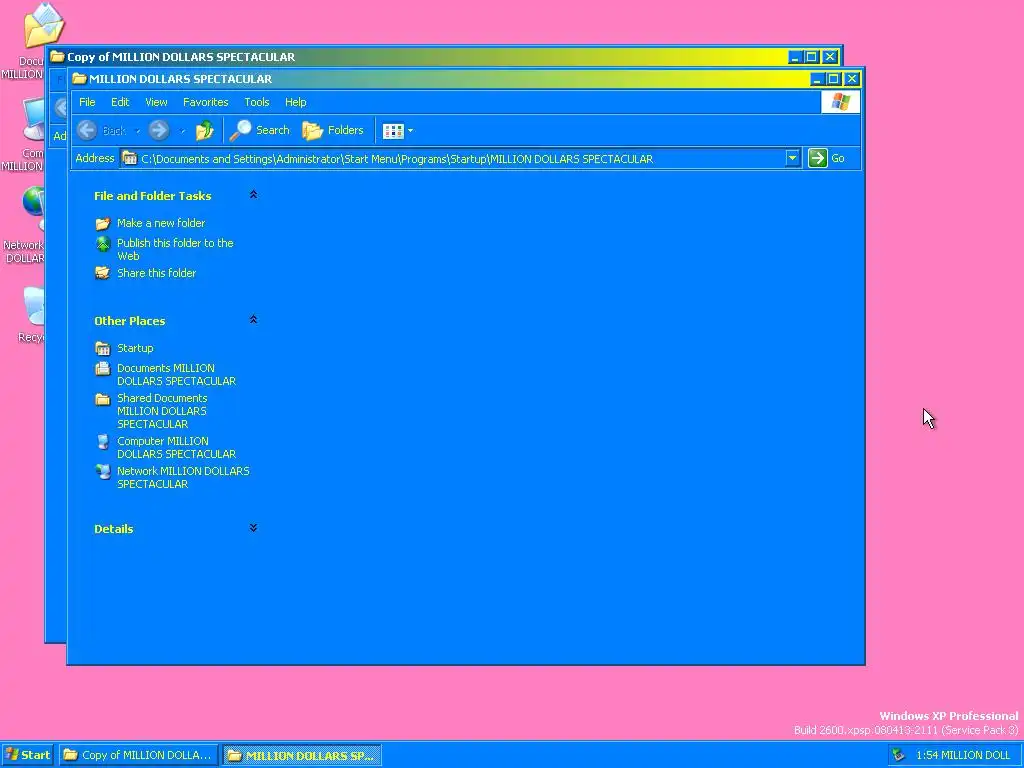1024x768 pixels.
Task: Click the Windows flag logo in the menu bar
Action: pos(840,102)
